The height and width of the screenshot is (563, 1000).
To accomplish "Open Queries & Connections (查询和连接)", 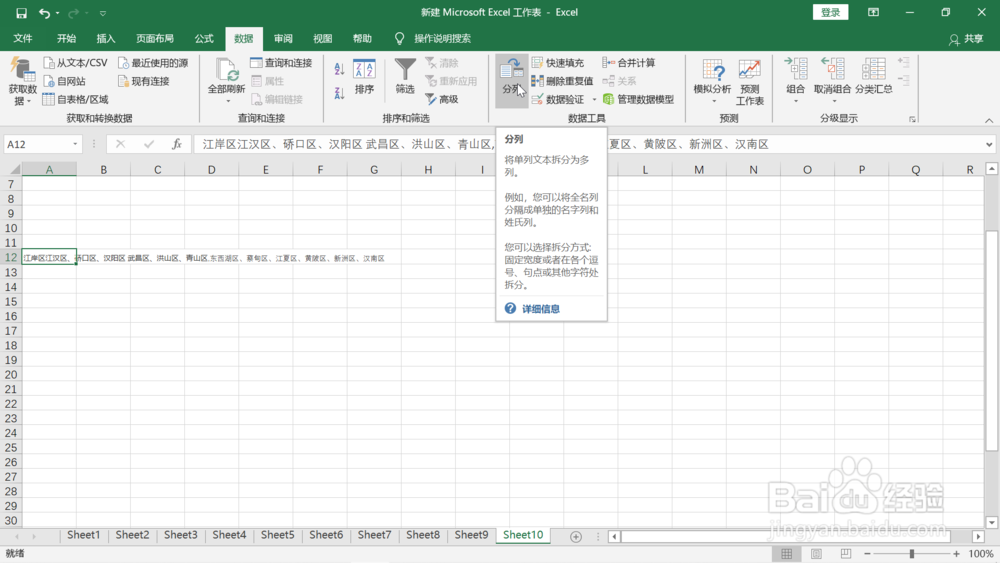I will 281,62.
